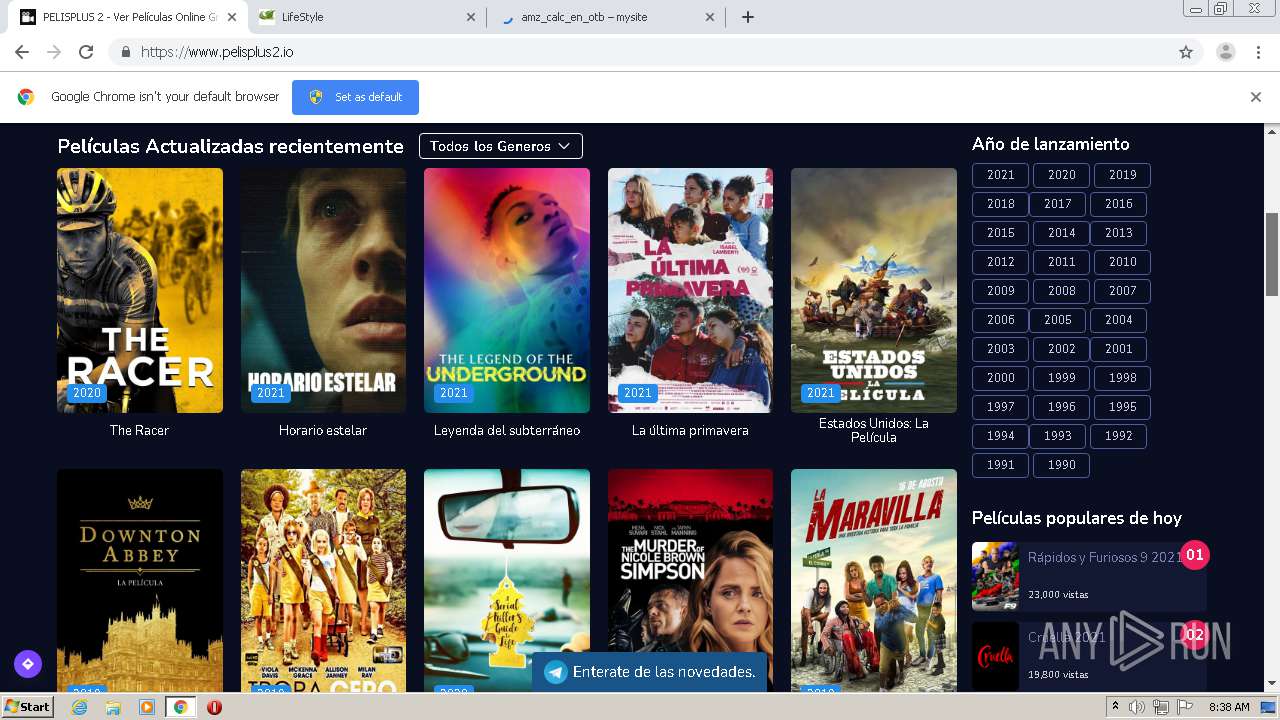Filter by year 2010
Image resolution: width=1280 pixels, height=720 pixels.
[1122, 262]
